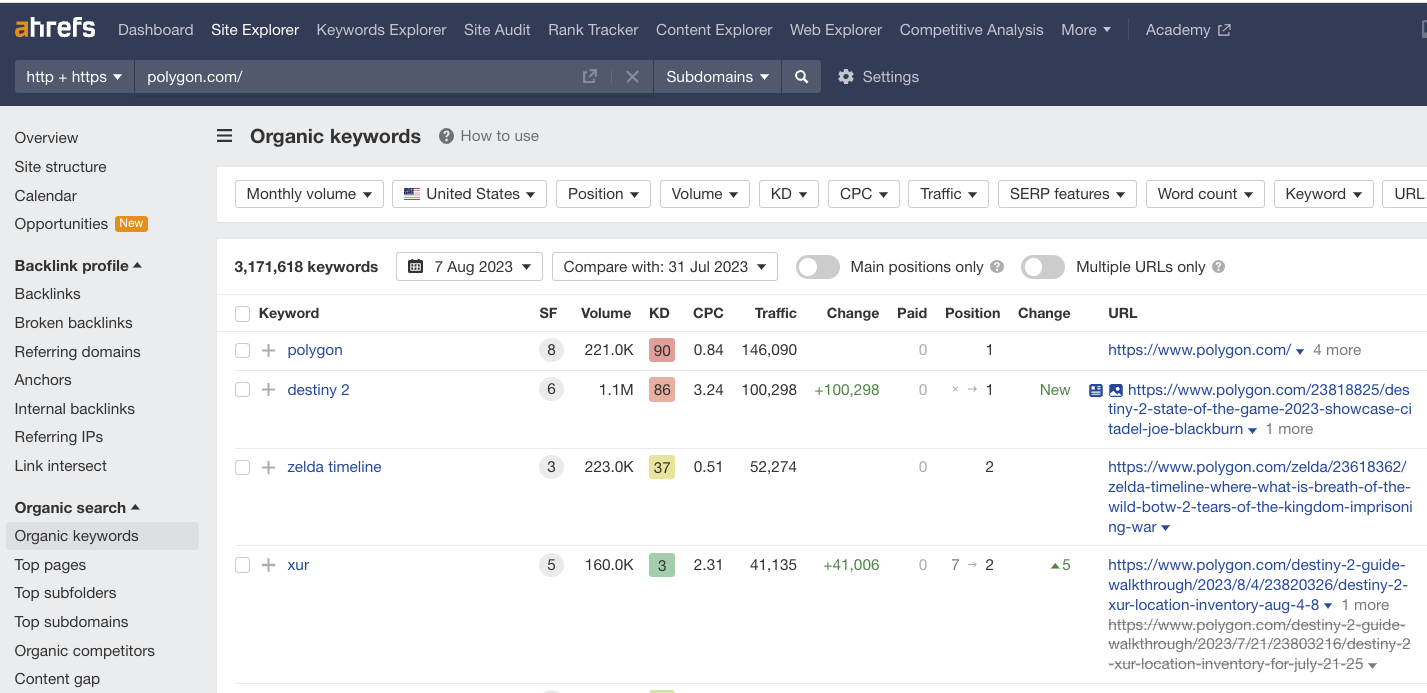The height and width of the screenshot is (693, 1427).
Task: Click the help icon beside Main positions only
Action: [x=997, y=267]
